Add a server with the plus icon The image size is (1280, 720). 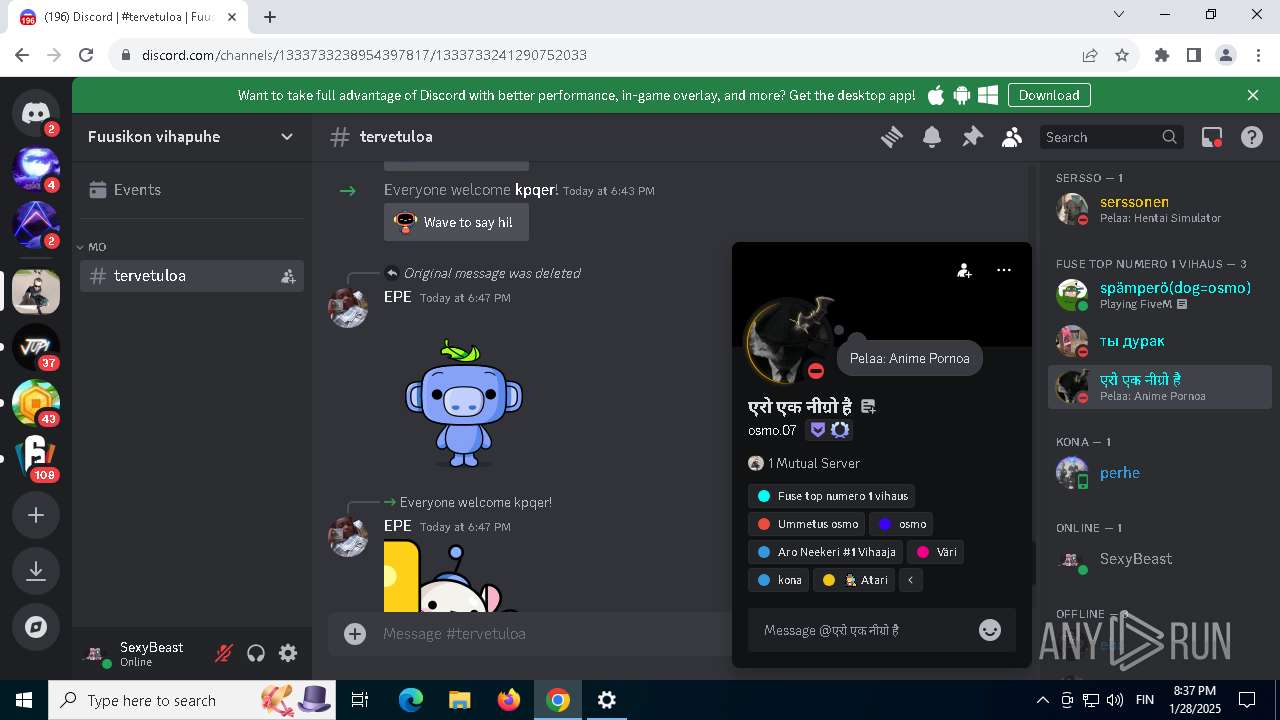coord(36,515)
